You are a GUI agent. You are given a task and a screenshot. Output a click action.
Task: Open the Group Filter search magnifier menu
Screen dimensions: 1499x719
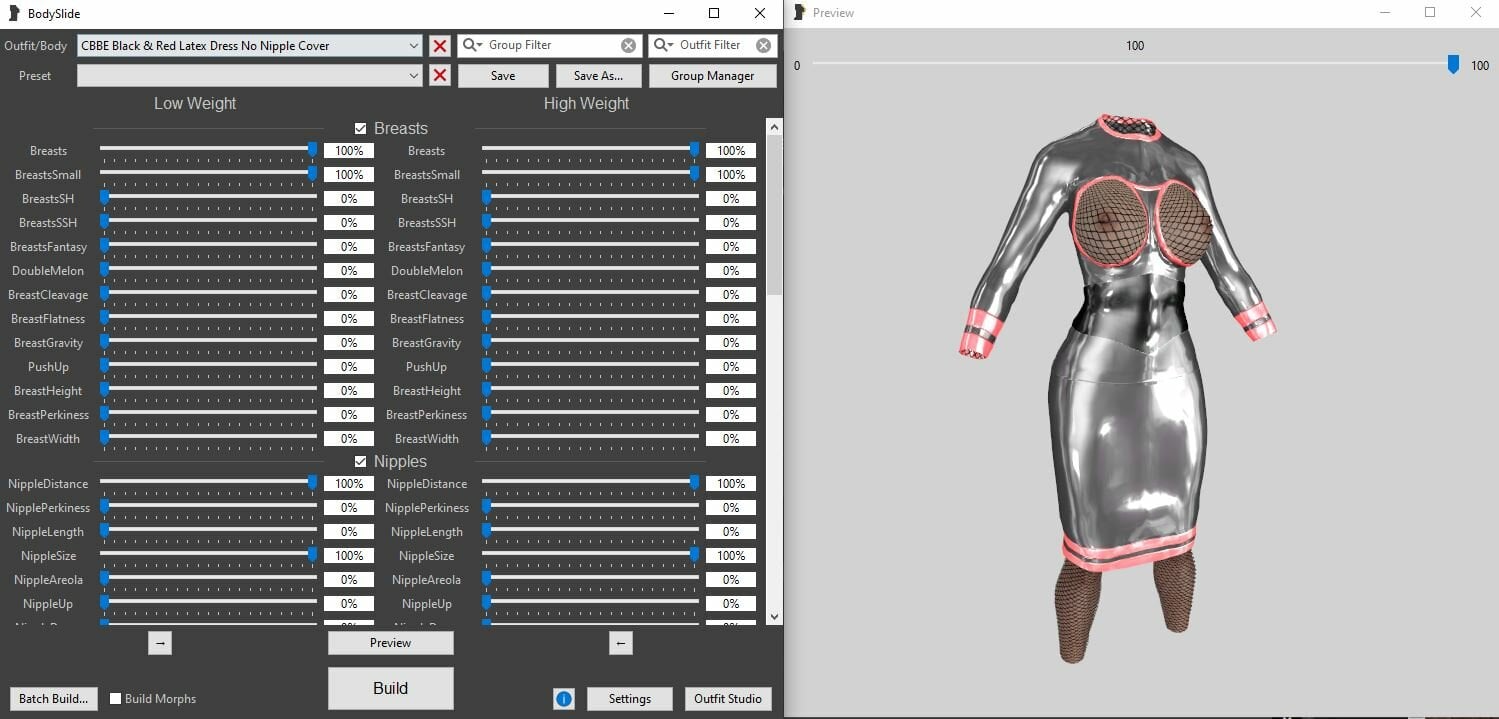[x=472, y=45]
